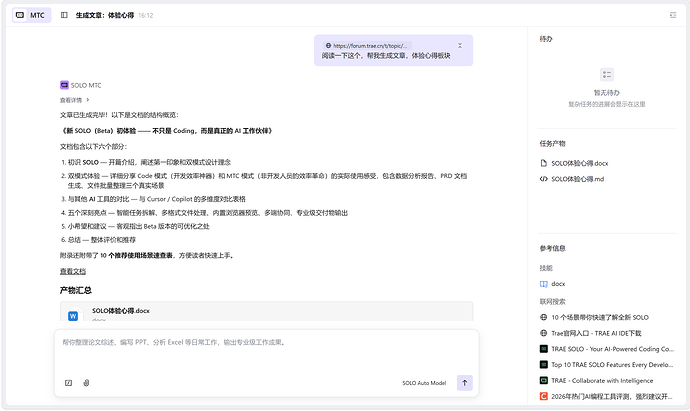The width and height of the screenshot is (690, 411).
Task: Click the 16:12 timestamp
Action: pyautogui.click(x=146, y=15)
